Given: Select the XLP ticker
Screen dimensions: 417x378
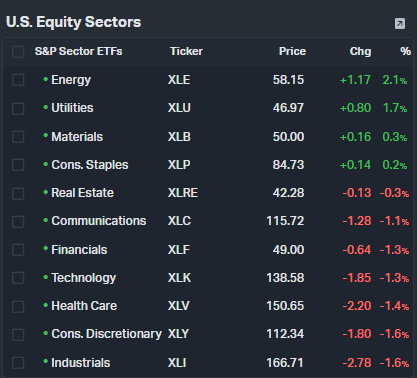Looking at the screenshot, I should (179, 165).
